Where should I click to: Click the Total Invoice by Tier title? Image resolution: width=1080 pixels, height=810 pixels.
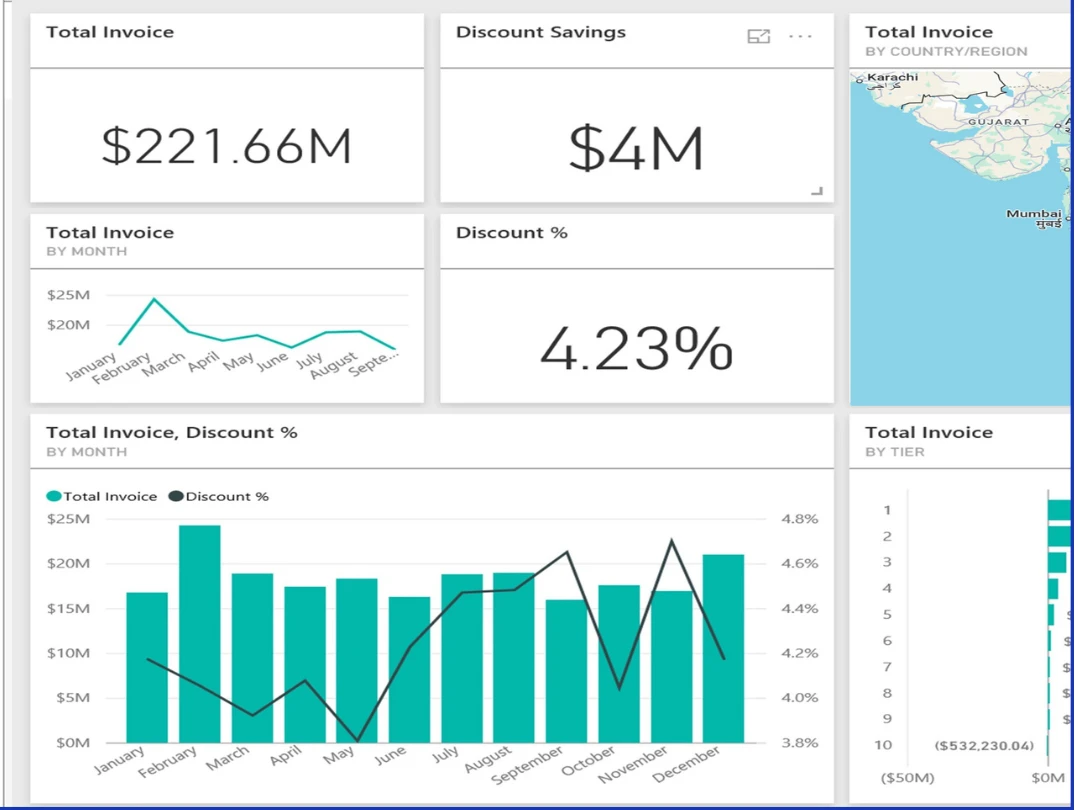(928, 433)
